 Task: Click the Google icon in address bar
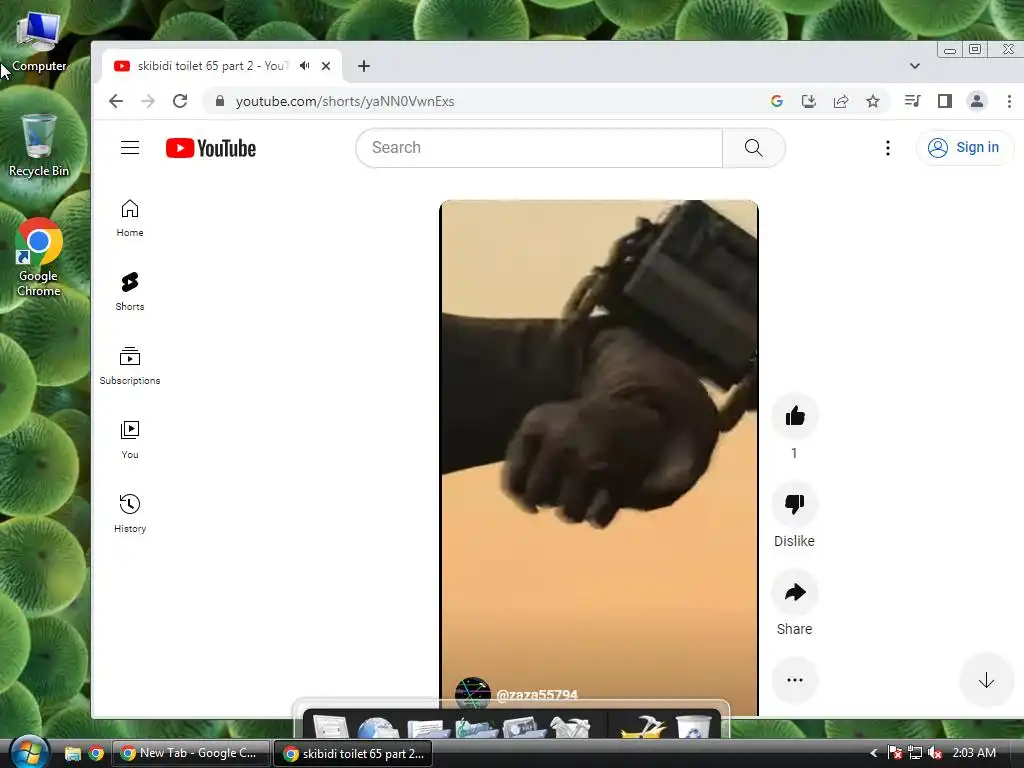point(776,101)
